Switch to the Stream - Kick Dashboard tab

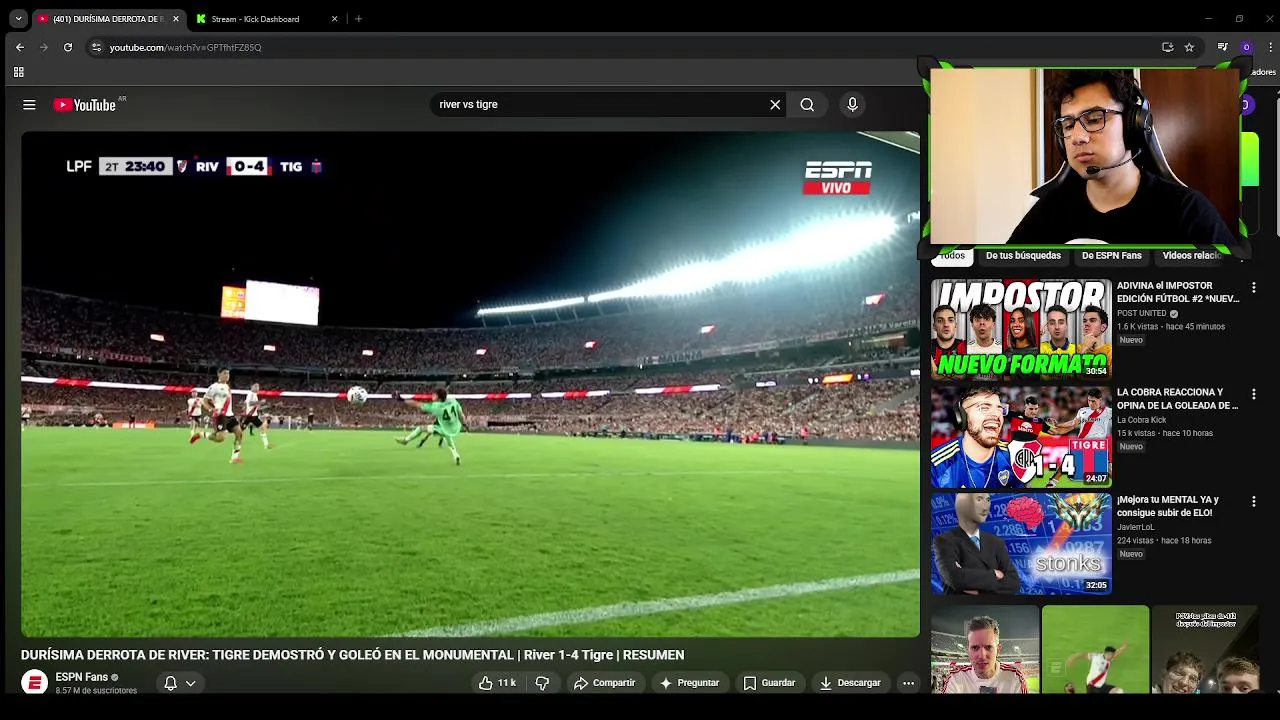pyautogui.click(x=255, y=19)
